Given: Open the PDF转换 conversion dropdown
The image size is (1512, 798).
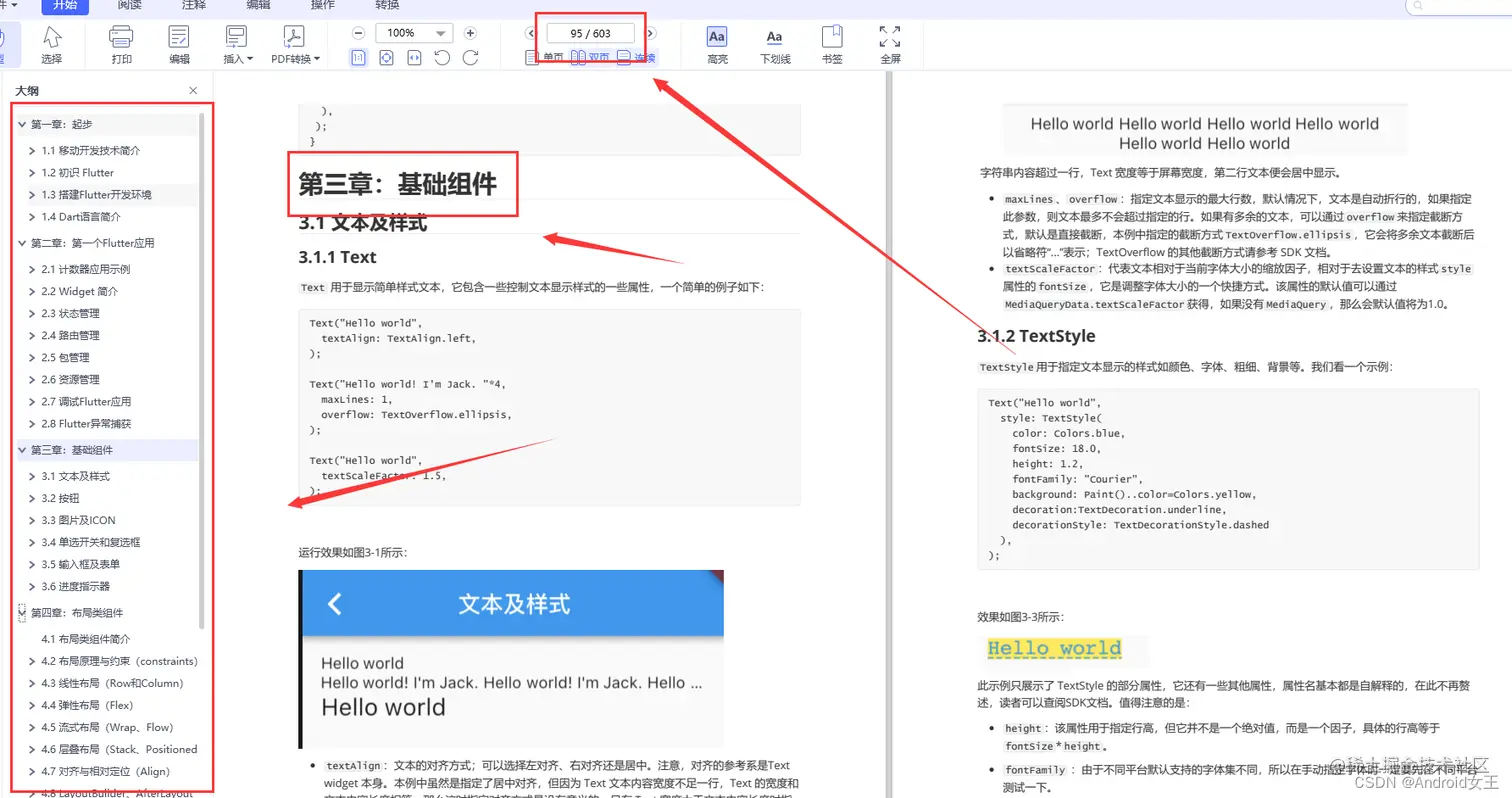Looking at the screenshot, I should pos(292,43).
